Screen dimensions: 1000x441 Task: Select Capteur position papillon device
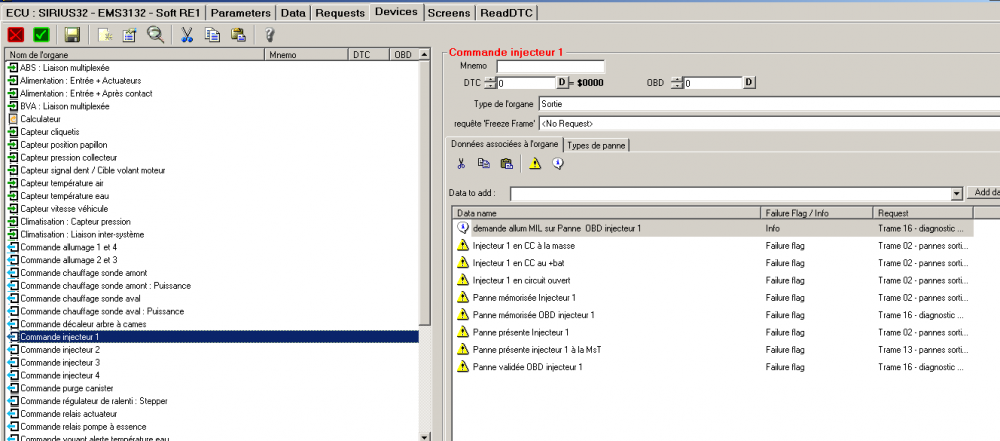[x=64, y=144]
